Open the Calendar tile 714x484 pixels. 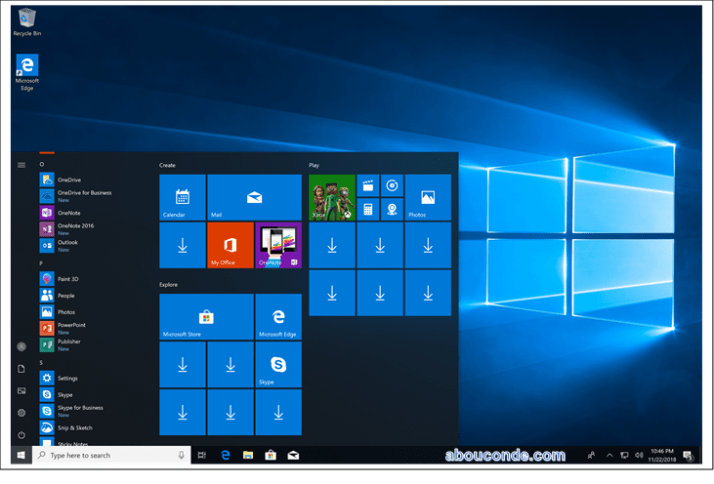(x=182, y=197)
